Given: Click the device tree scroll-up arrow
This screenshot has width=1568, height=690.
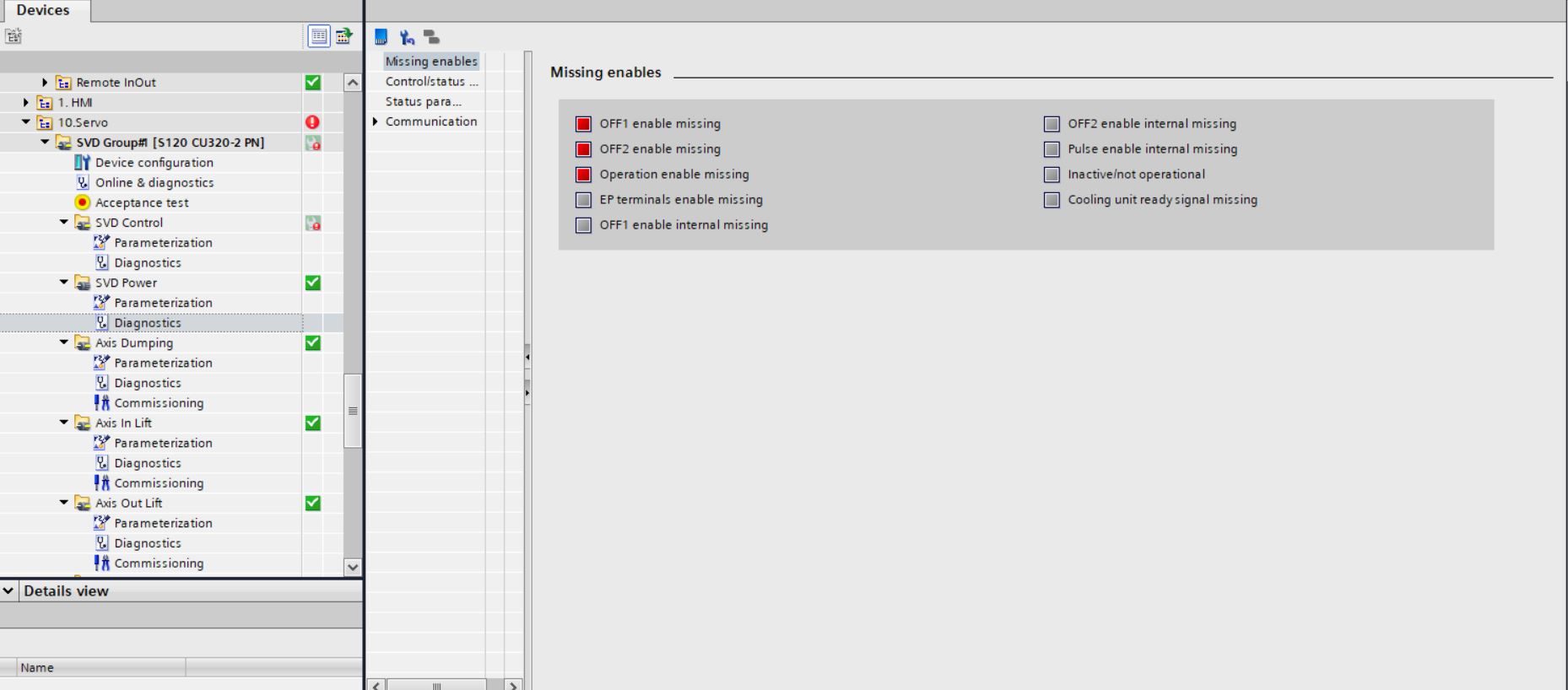Looking at the screenshot, I should tap(353, 83).
